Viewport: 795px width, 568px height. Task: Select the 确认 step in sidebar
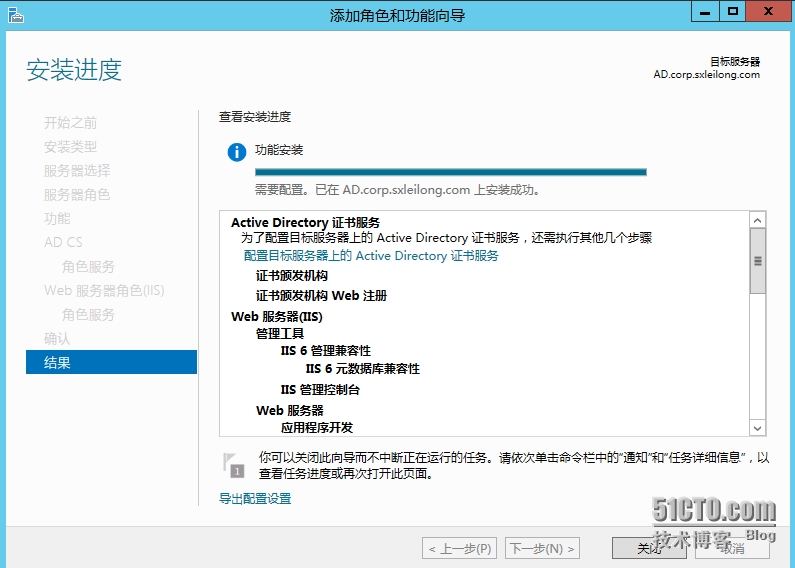[x=57, y=338]
